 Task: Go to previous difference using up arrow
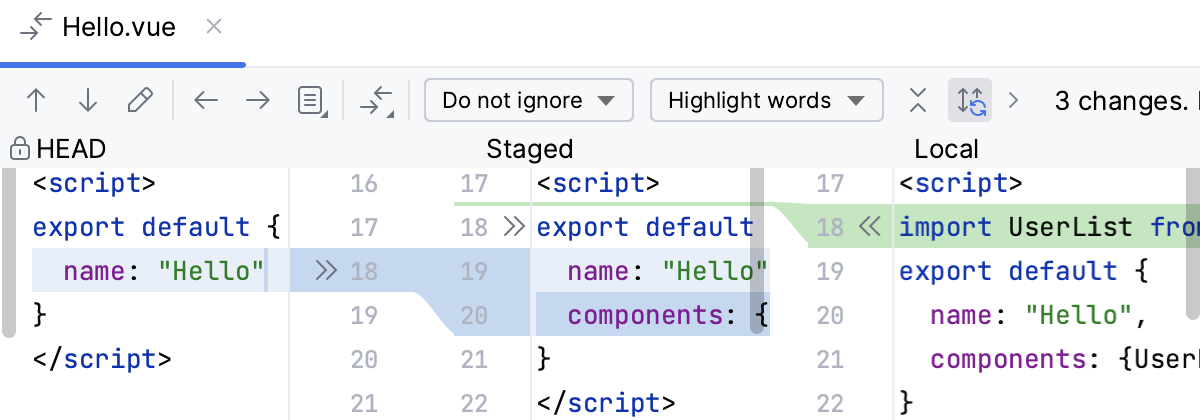pos(36,100)
